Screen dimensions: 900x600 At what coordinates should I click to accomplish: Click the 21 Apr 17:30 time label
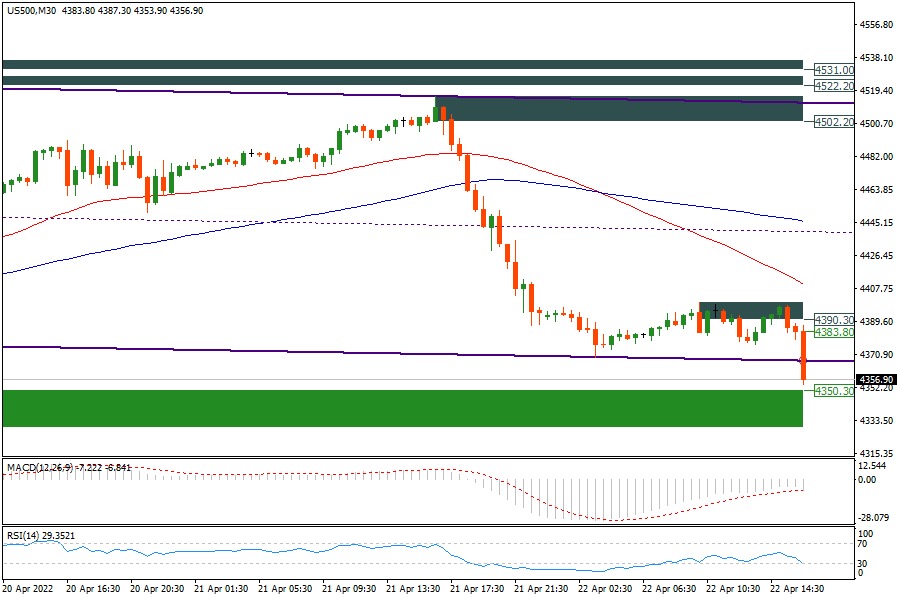pyautogui.click(x=480, y=590)
